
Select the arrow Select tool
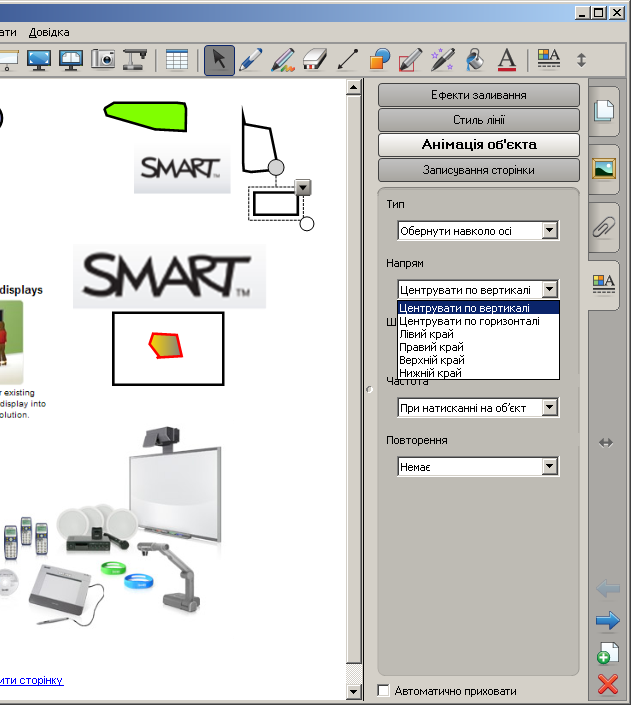tap(219, 60)
